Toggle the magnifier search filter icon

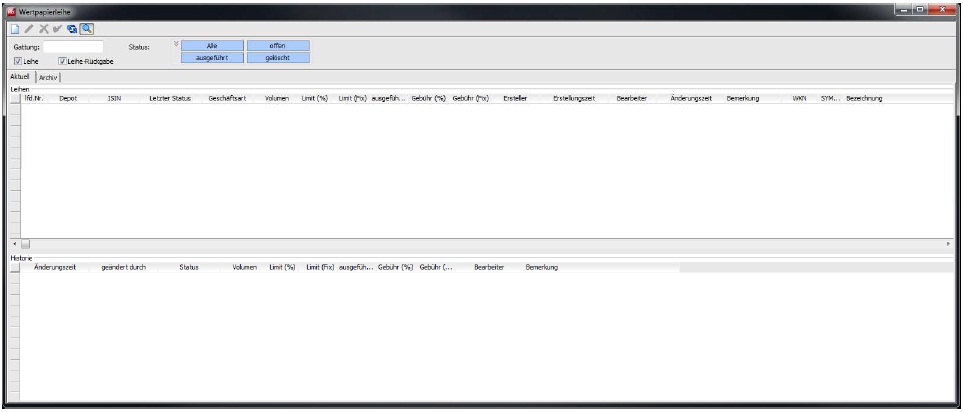pos(86,28)
